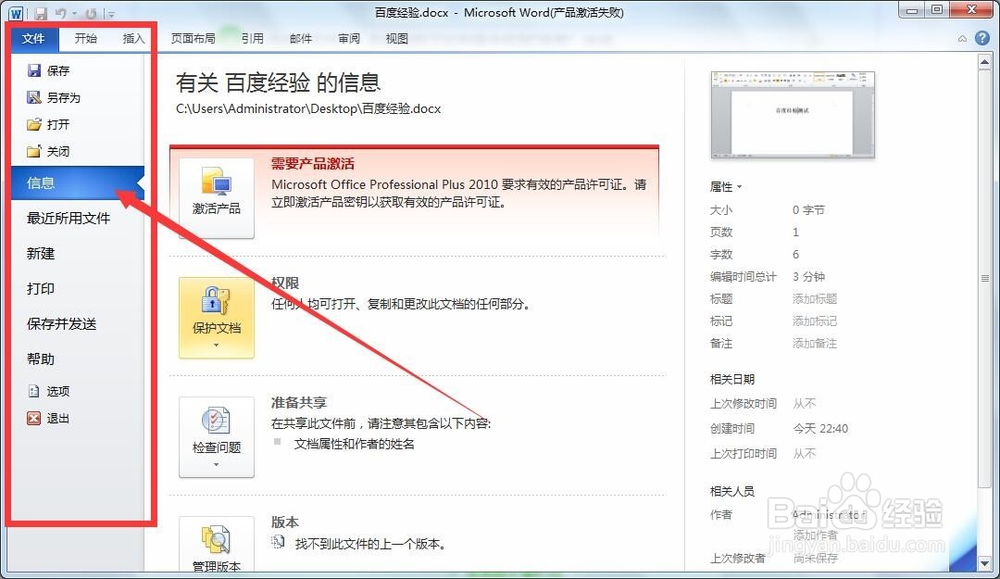Viewport: 1000px width, 579px height.
Task: Click the 0 字节 size value
Action: [x=809, y=210]
